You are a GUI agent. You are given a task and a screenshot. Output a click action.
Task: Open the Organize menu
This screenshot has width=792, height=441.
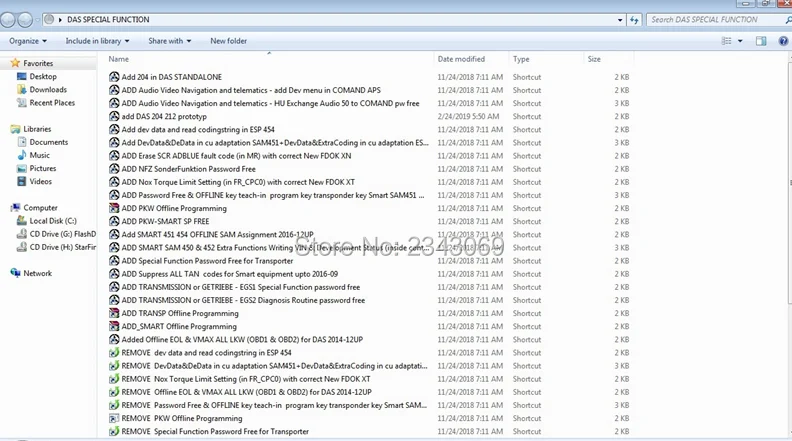(x=28, y=41)
